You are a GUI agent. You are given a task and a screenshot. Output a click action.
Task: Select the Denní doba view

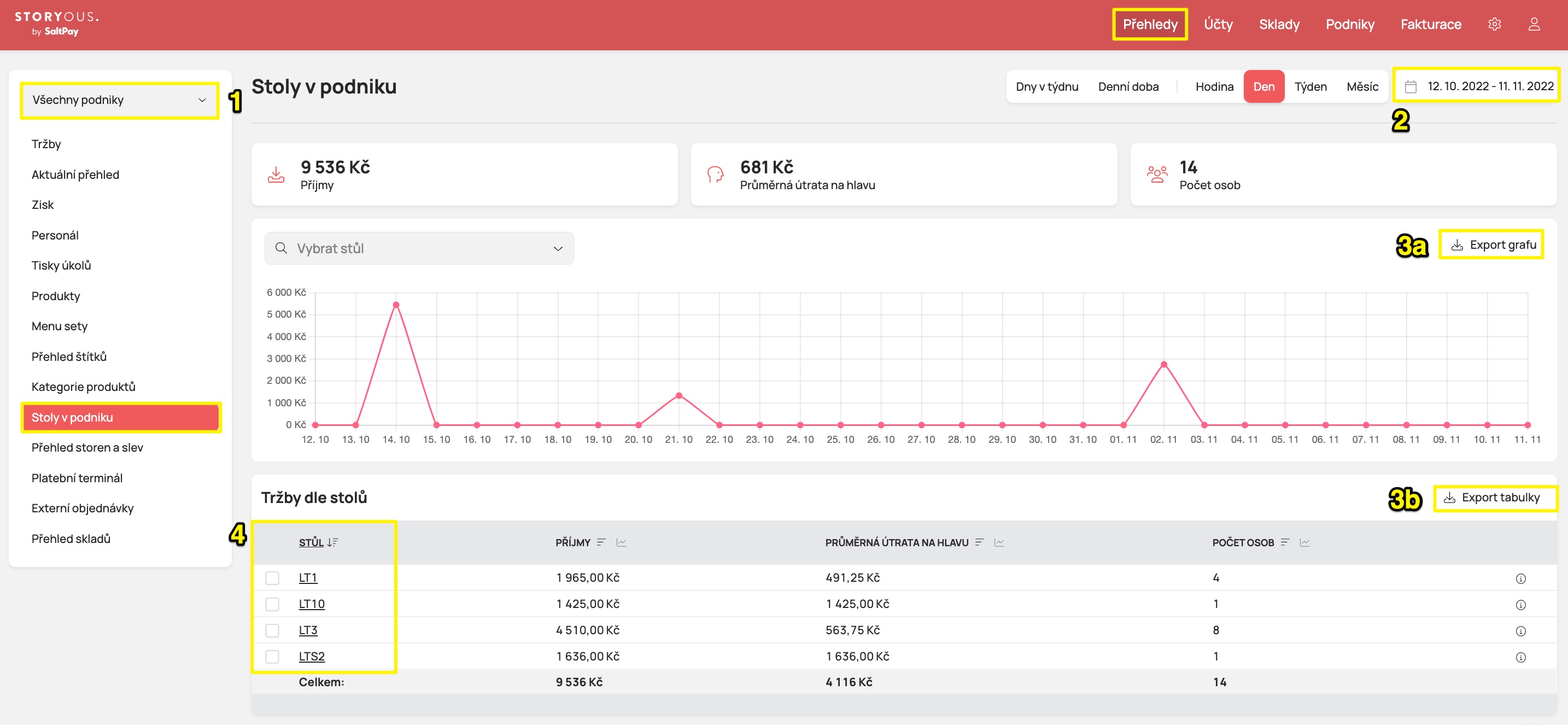tap(1128, 86)
